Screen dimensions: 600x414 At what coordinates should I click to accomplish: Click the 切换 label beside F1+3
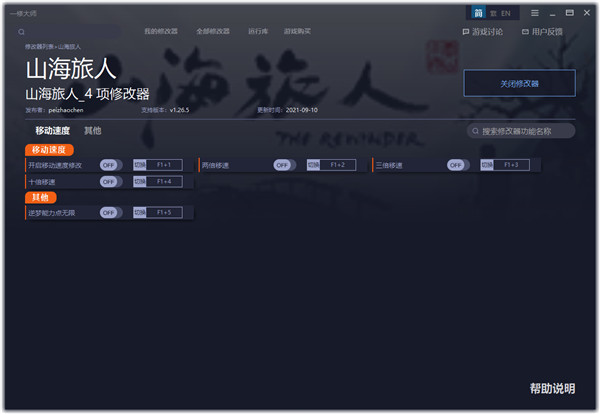487,165
